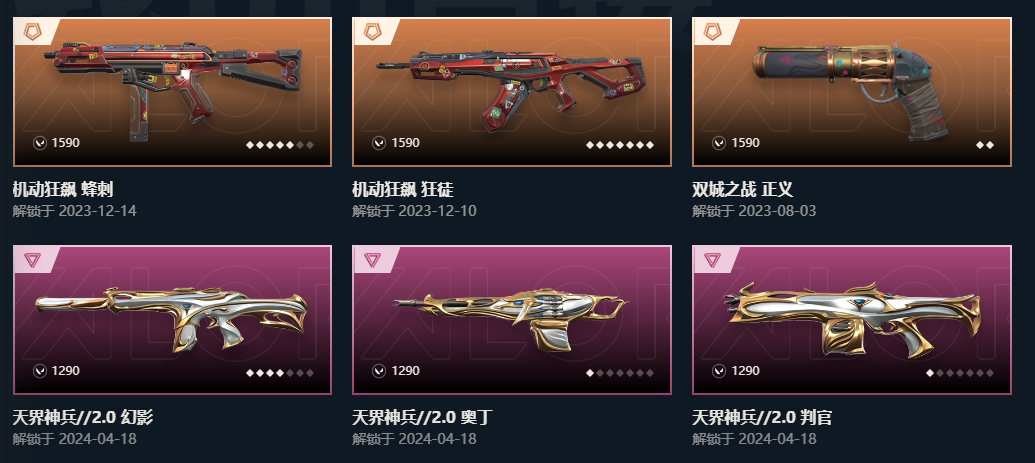
Task: Click the upgrade level diamonds on 狂徒 card
Action: 620,145
